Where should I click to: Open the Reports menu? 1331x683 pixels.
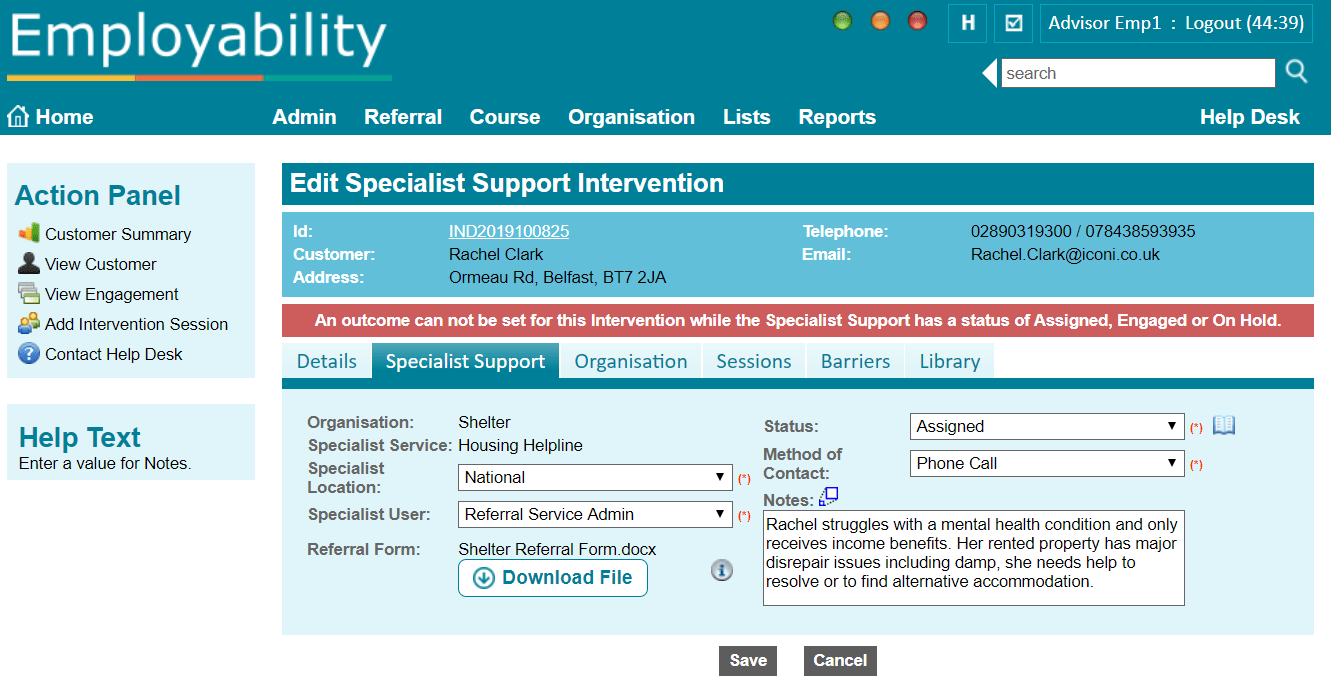coord(837,116)
